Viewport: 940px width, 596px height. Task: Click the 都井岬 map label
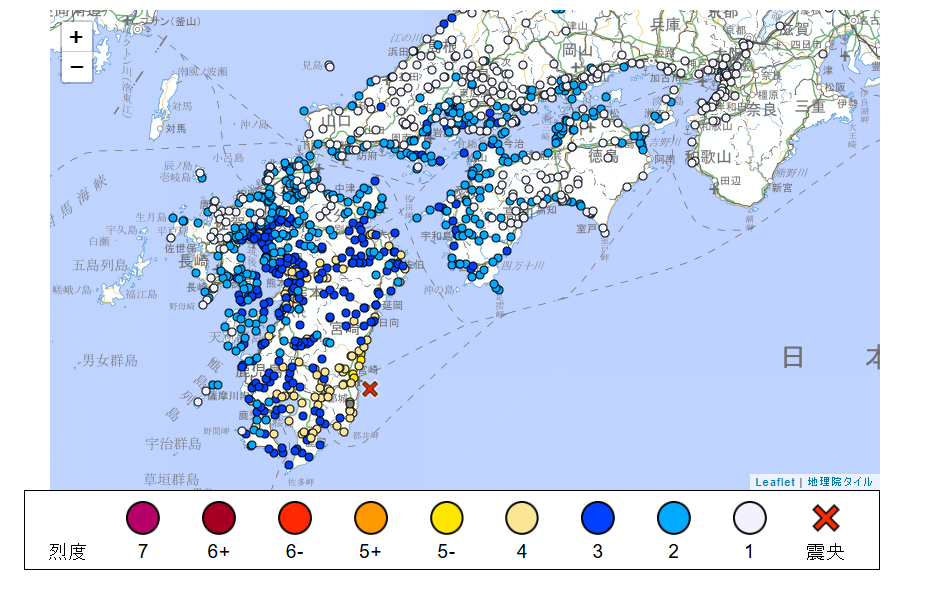coord(366,436)
